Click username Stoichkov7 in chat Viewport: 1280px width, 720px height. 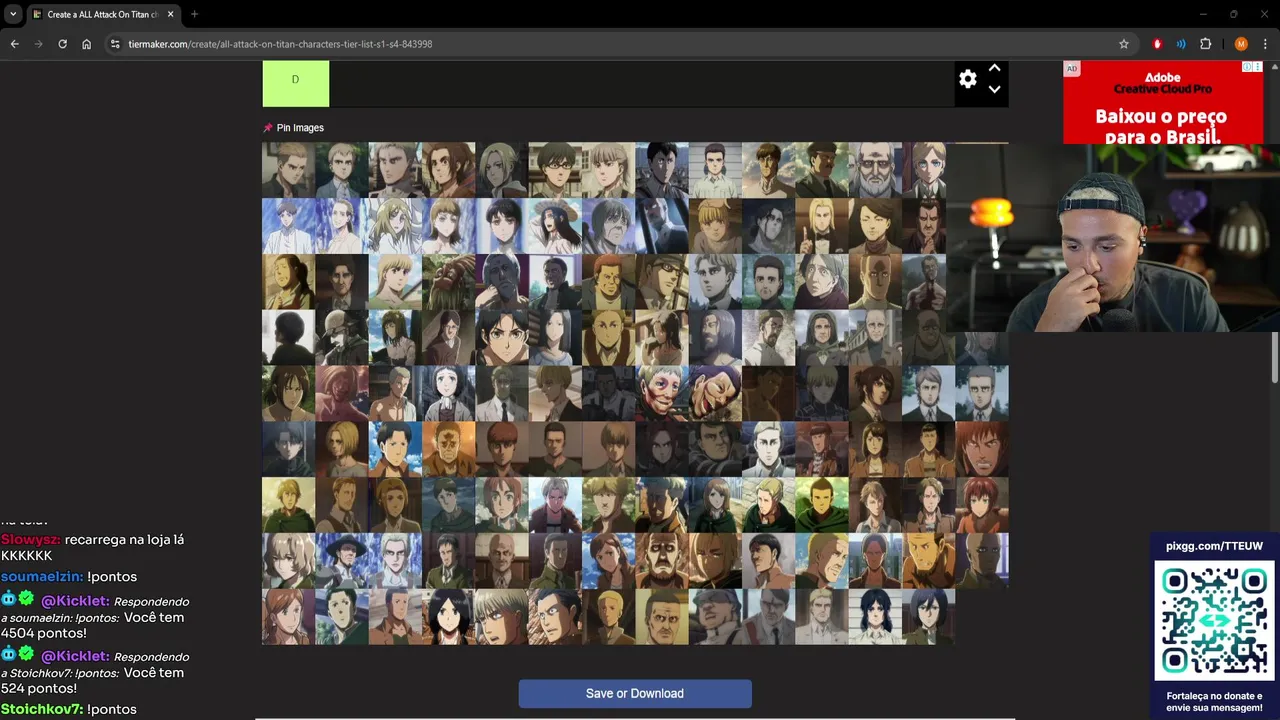(41, 709)
